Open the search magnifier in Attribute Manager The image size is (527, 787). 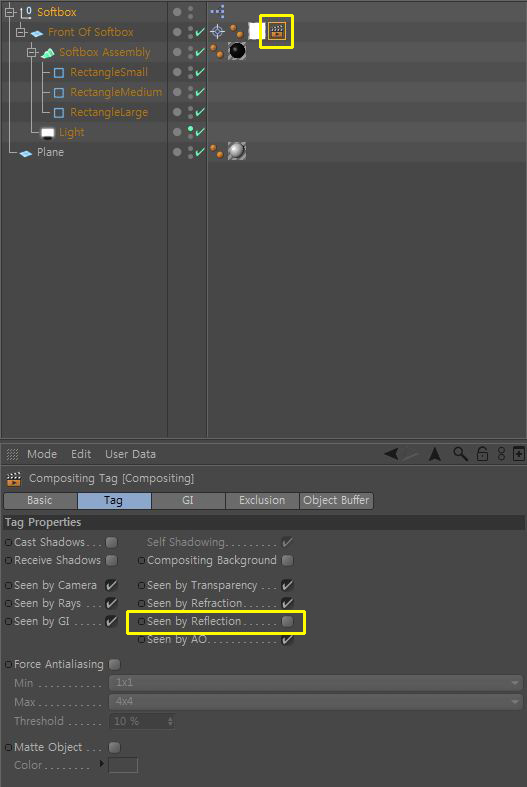pyautogui.click(x=460, y=454)
